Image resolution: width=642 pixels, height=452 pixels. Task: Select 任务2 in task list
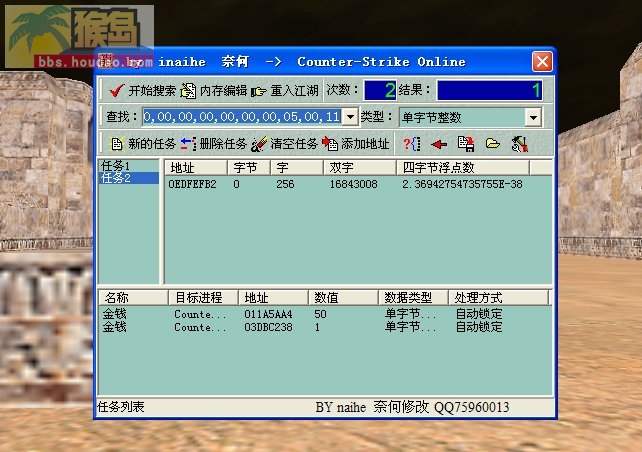pyautogui.click(x=129, y=178)
